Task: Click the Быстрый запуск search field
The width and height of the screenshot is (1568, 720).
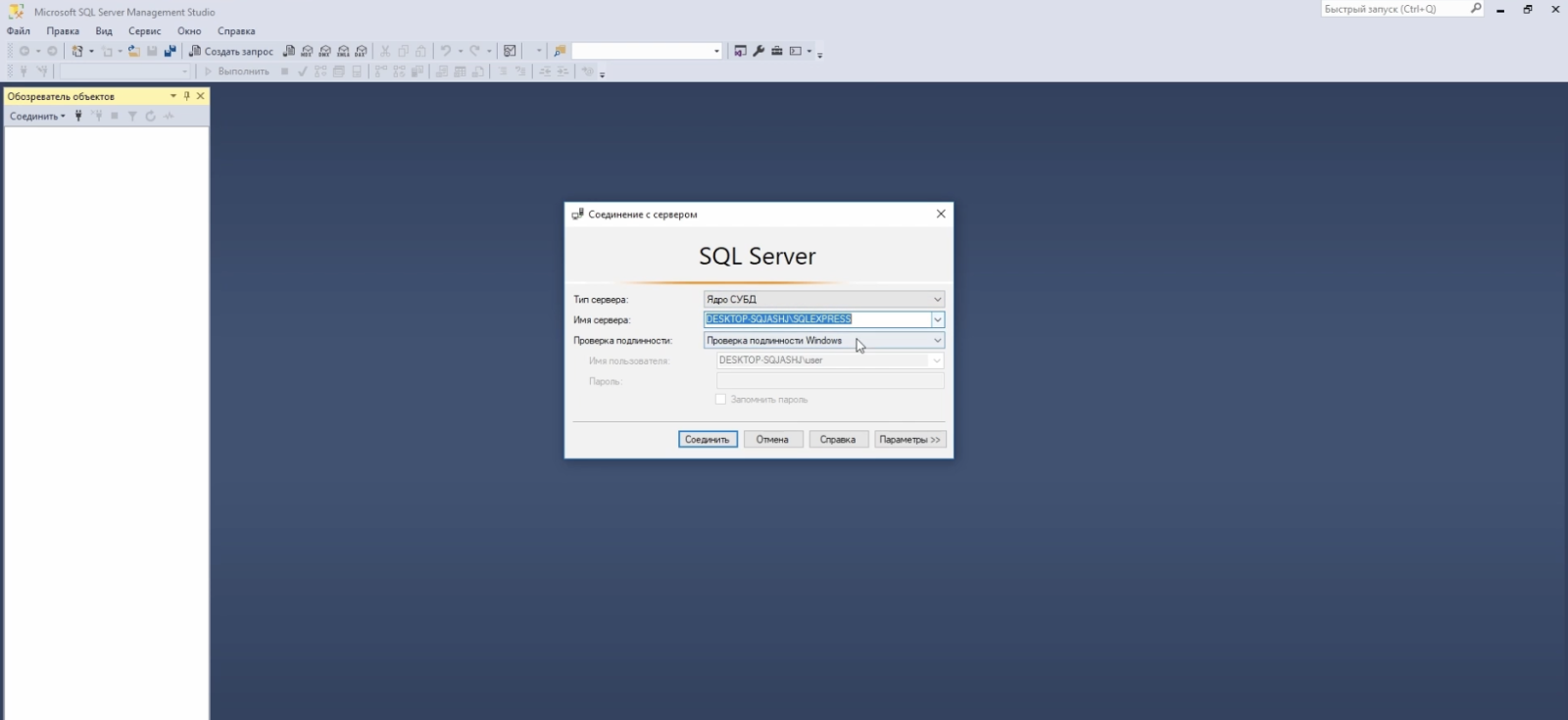Action: [1395, 9]
